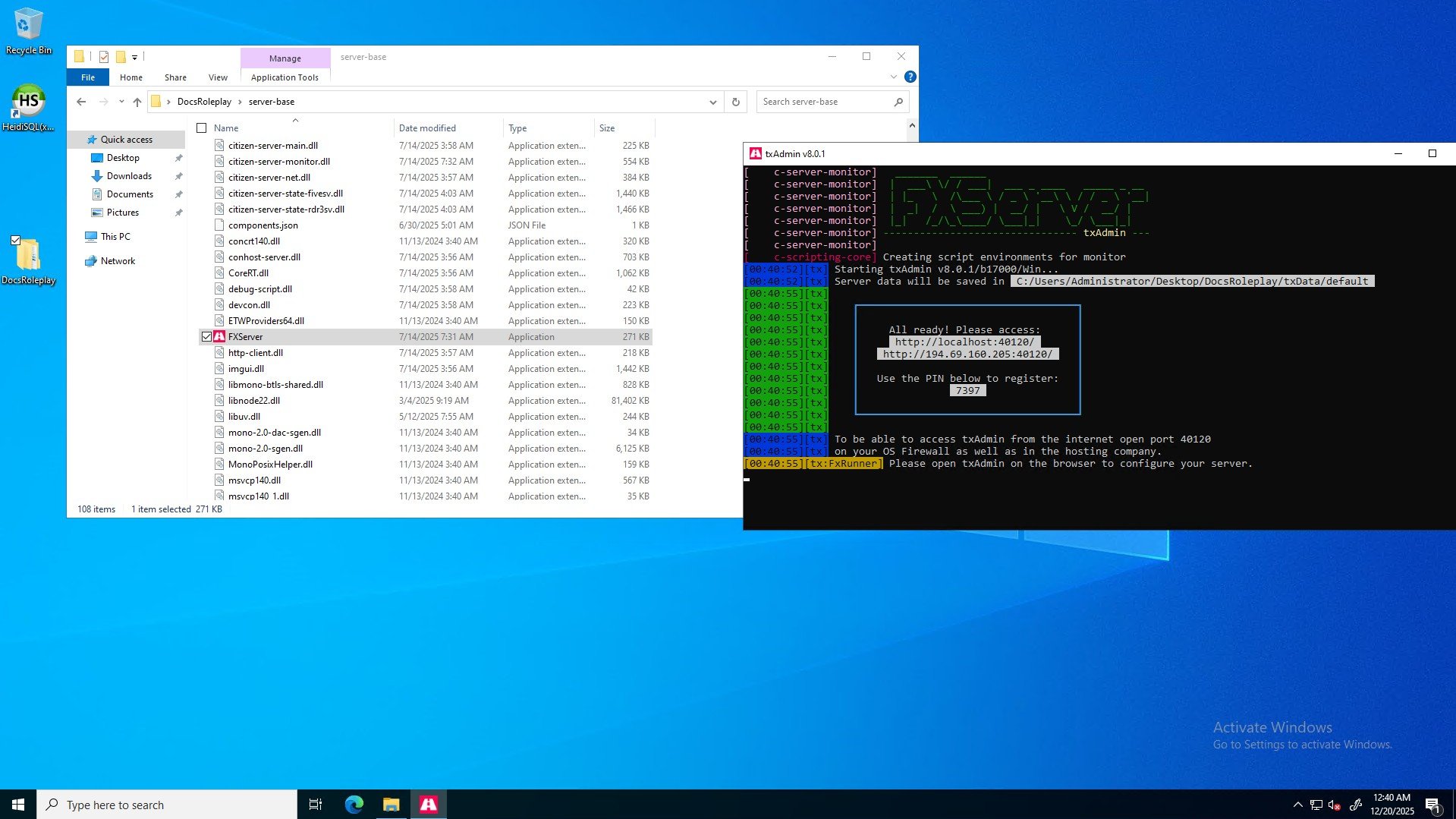Sort files by Date modified column

pyautogui.click(x=448, y=128)
